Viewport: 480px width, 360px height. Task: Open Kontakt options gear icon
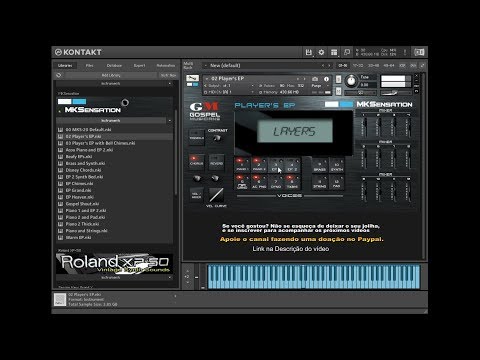pos(321,52)
